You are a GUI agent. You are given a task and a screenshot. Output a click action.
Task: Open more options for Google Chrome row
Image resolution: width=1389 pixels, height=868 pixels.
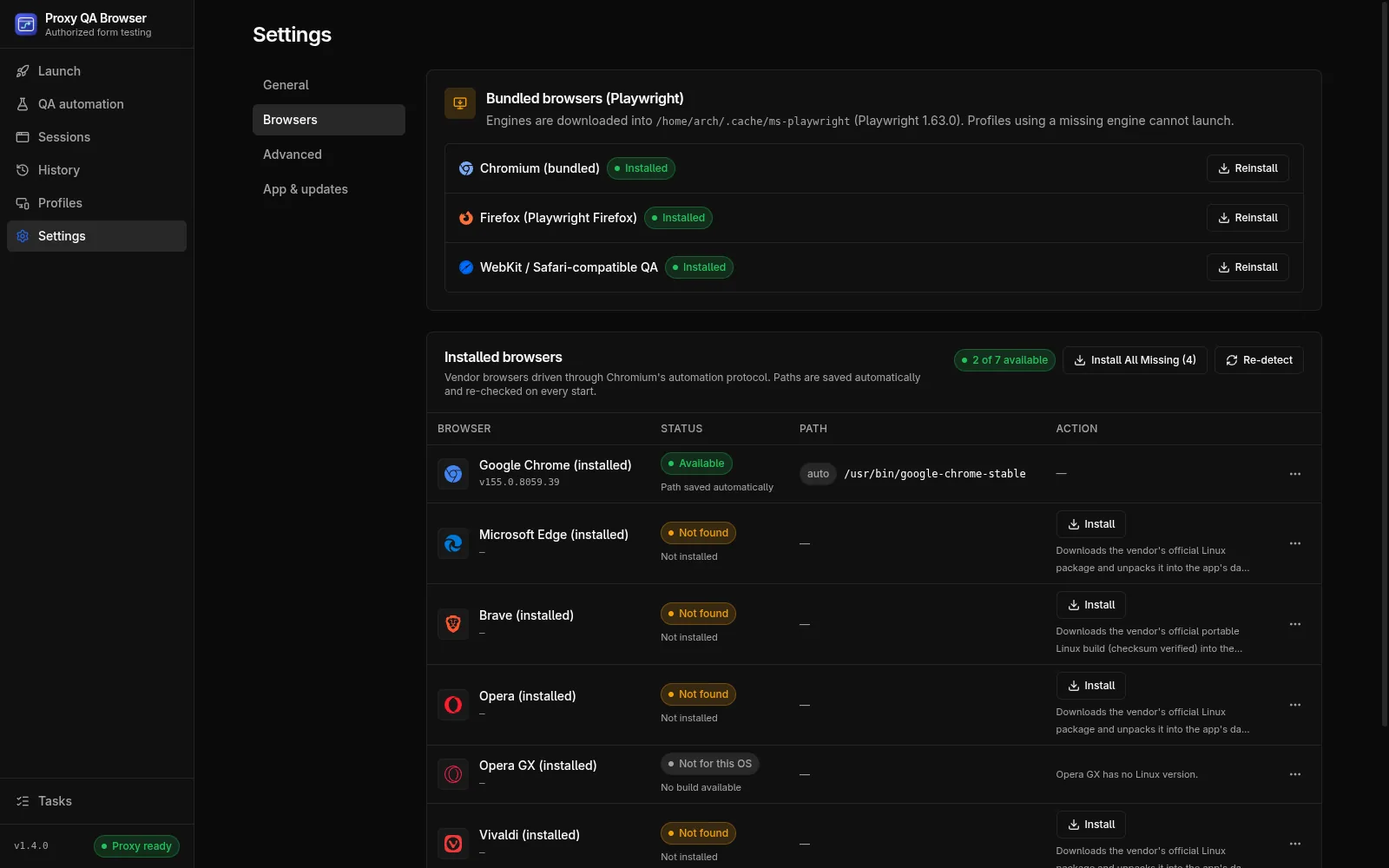(1295, 474)
